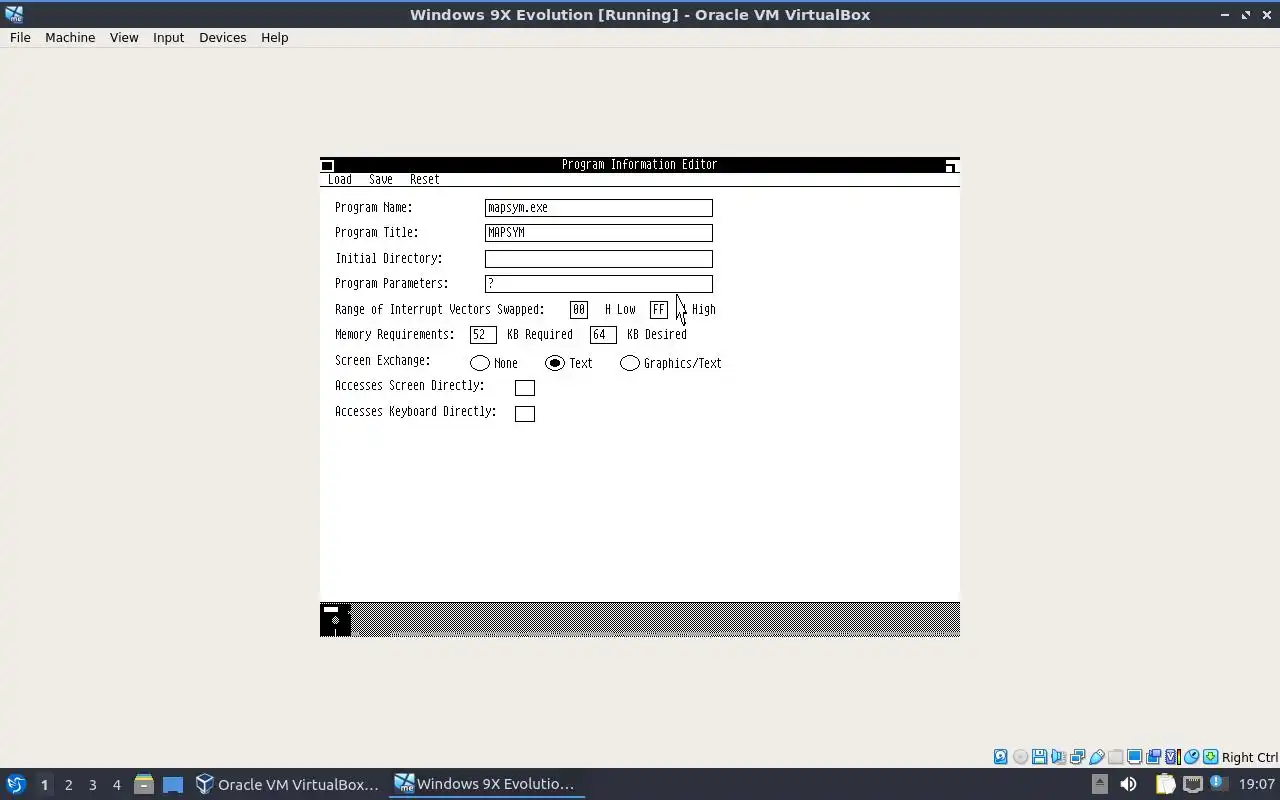Open the application launcher in the taskbar
1280x800 pixels.
16,784
